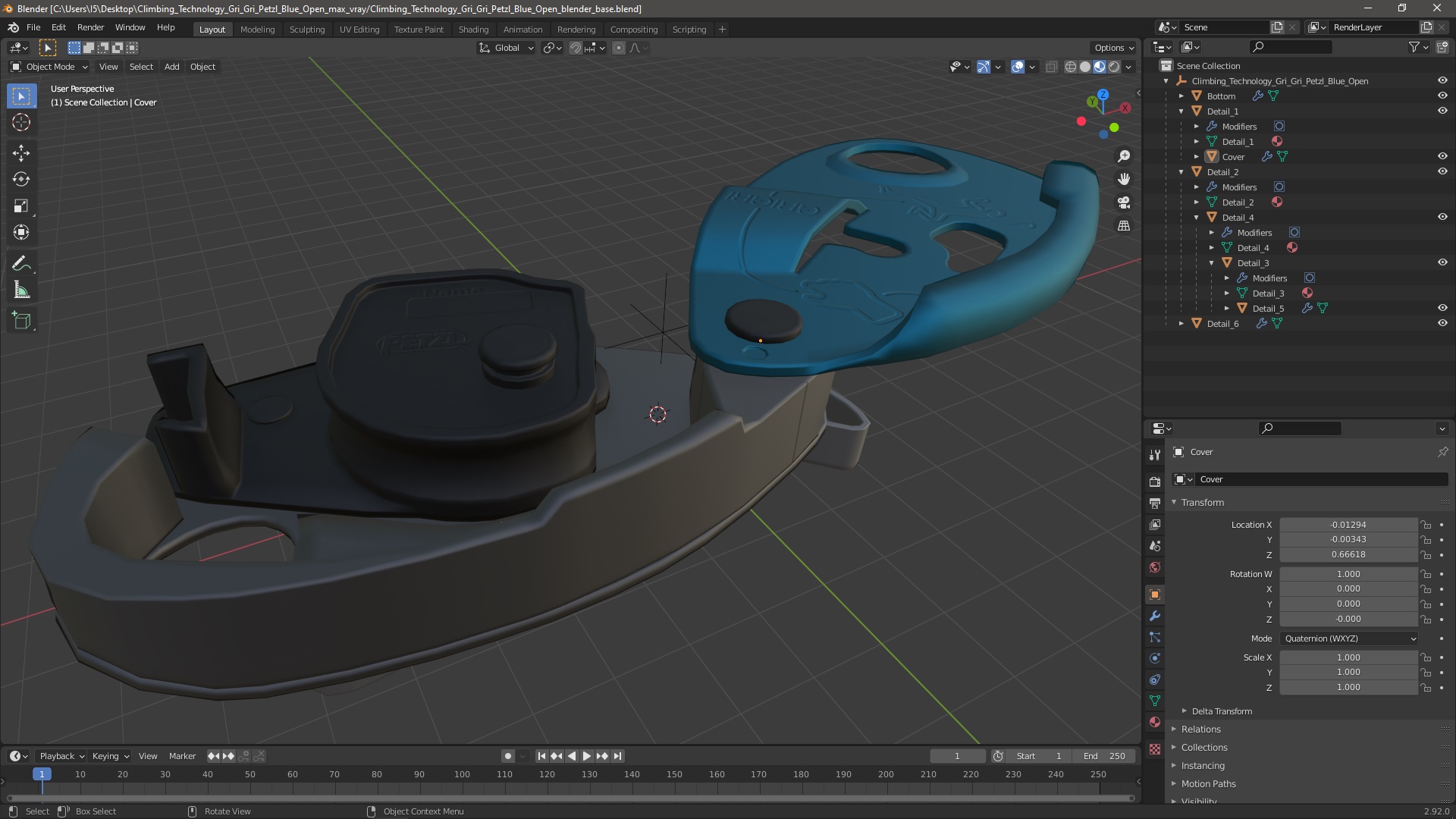Viewport: 1456px width, 819px height.
Task: Click the Scale X value field
Action: [1348, 657]
